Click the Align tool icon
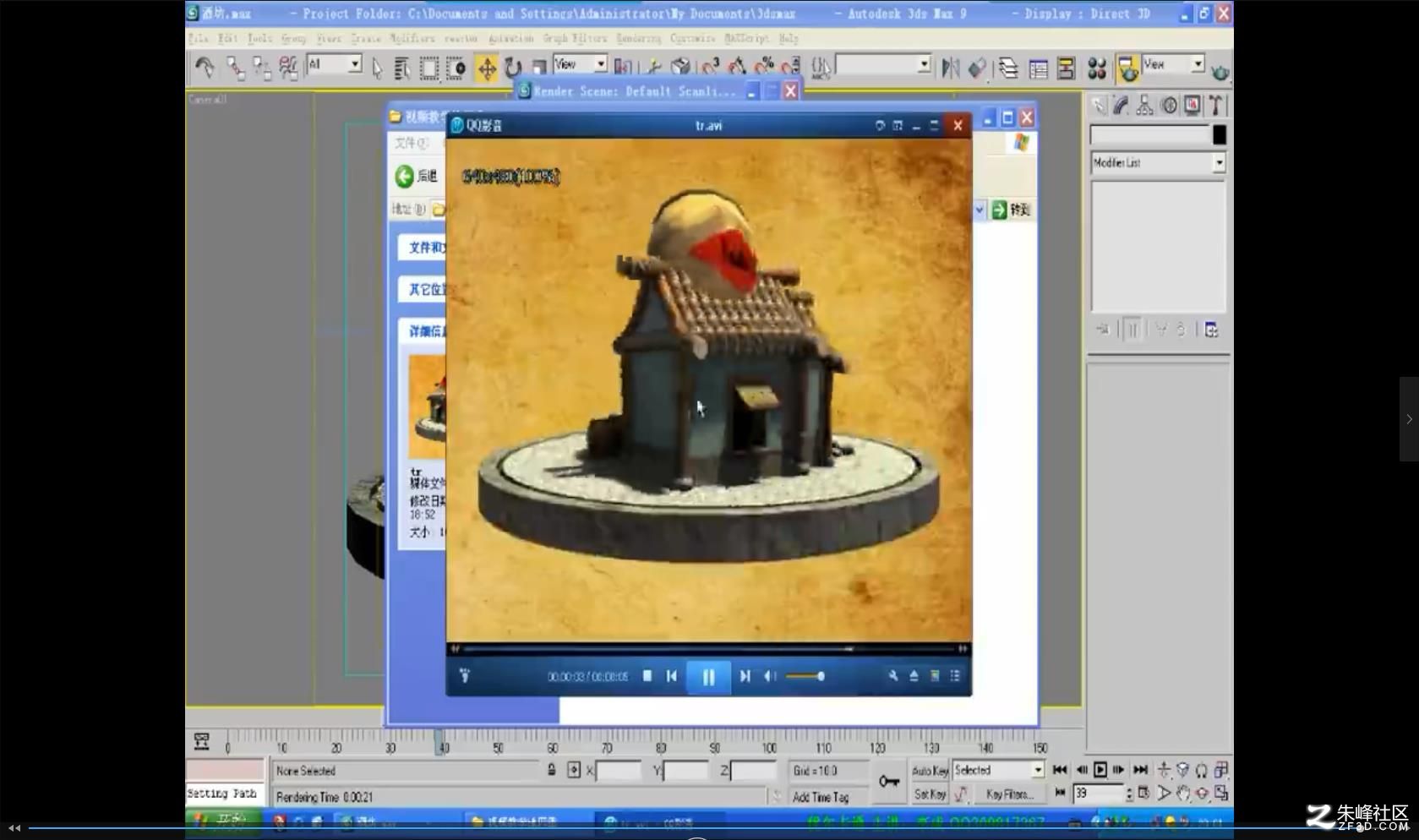Image resolution: width=1419 pixels, height=840 pixels. tap(977, 68)
